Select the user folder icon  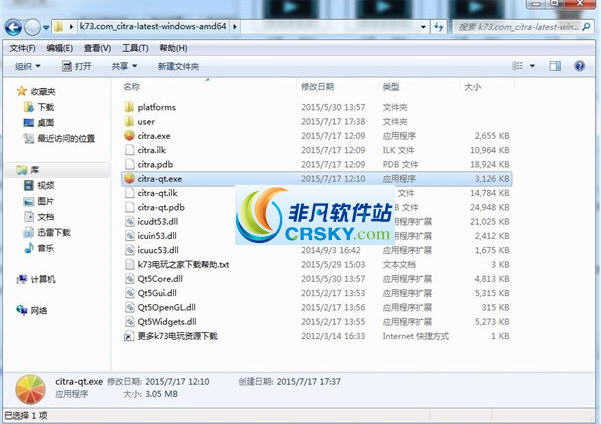point(130,122)
